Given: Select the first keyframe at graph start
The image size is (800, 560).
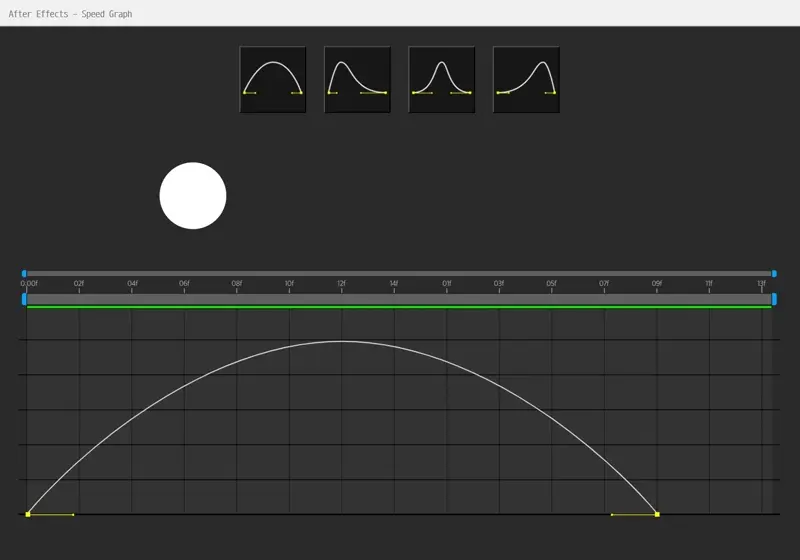Looking at the screenshot, I should (x=28, y=514).
